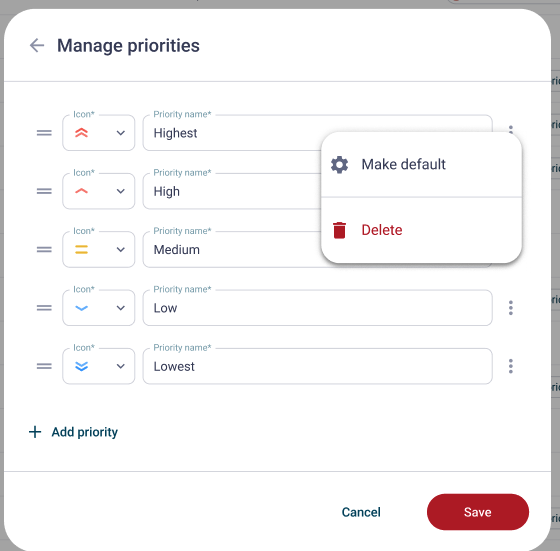Screen dimensions: 560x551
Task: Open the three-dot menu for Low priority
Action: tap(511, 308)
